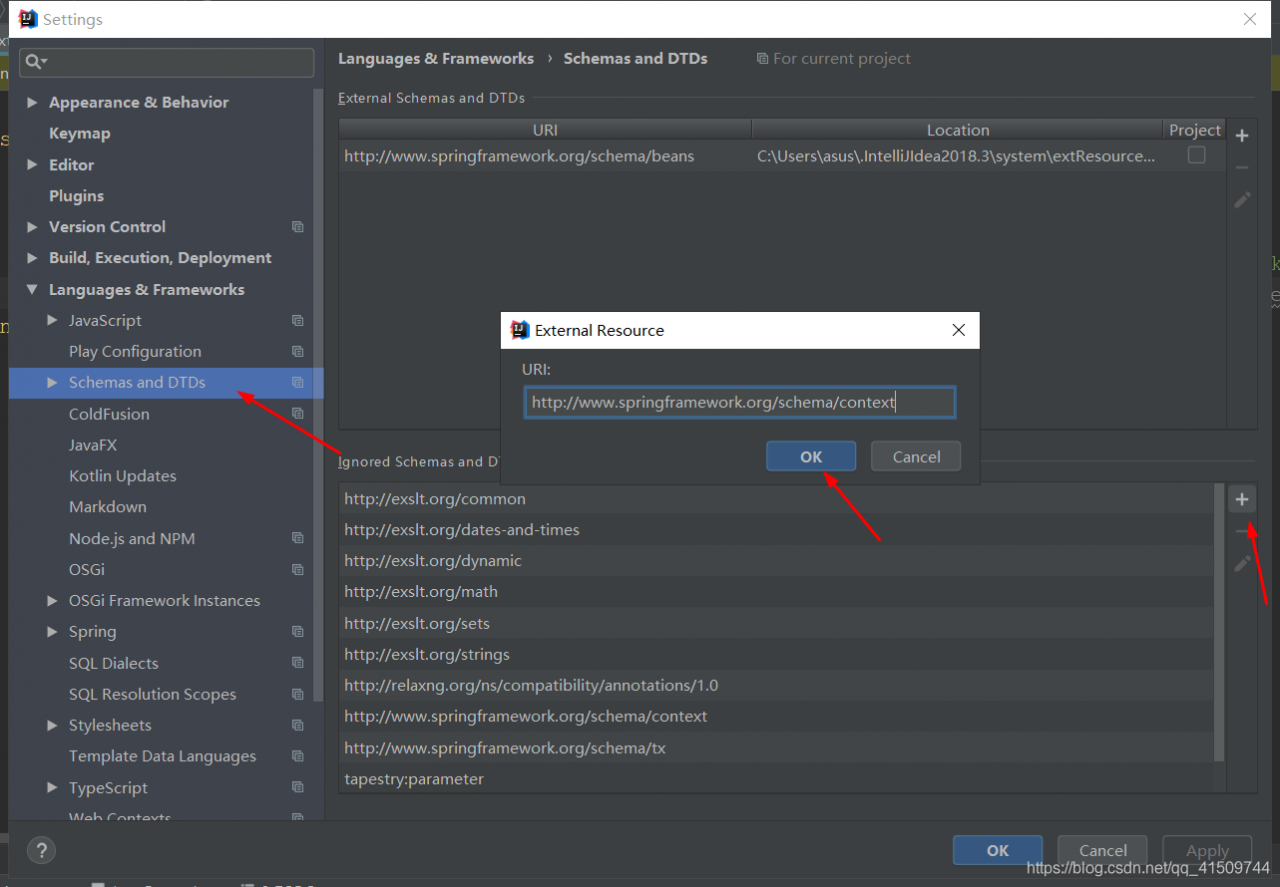Click the project-level icon beside Version Control
The image size is (1280, 887).
(297, 227)
